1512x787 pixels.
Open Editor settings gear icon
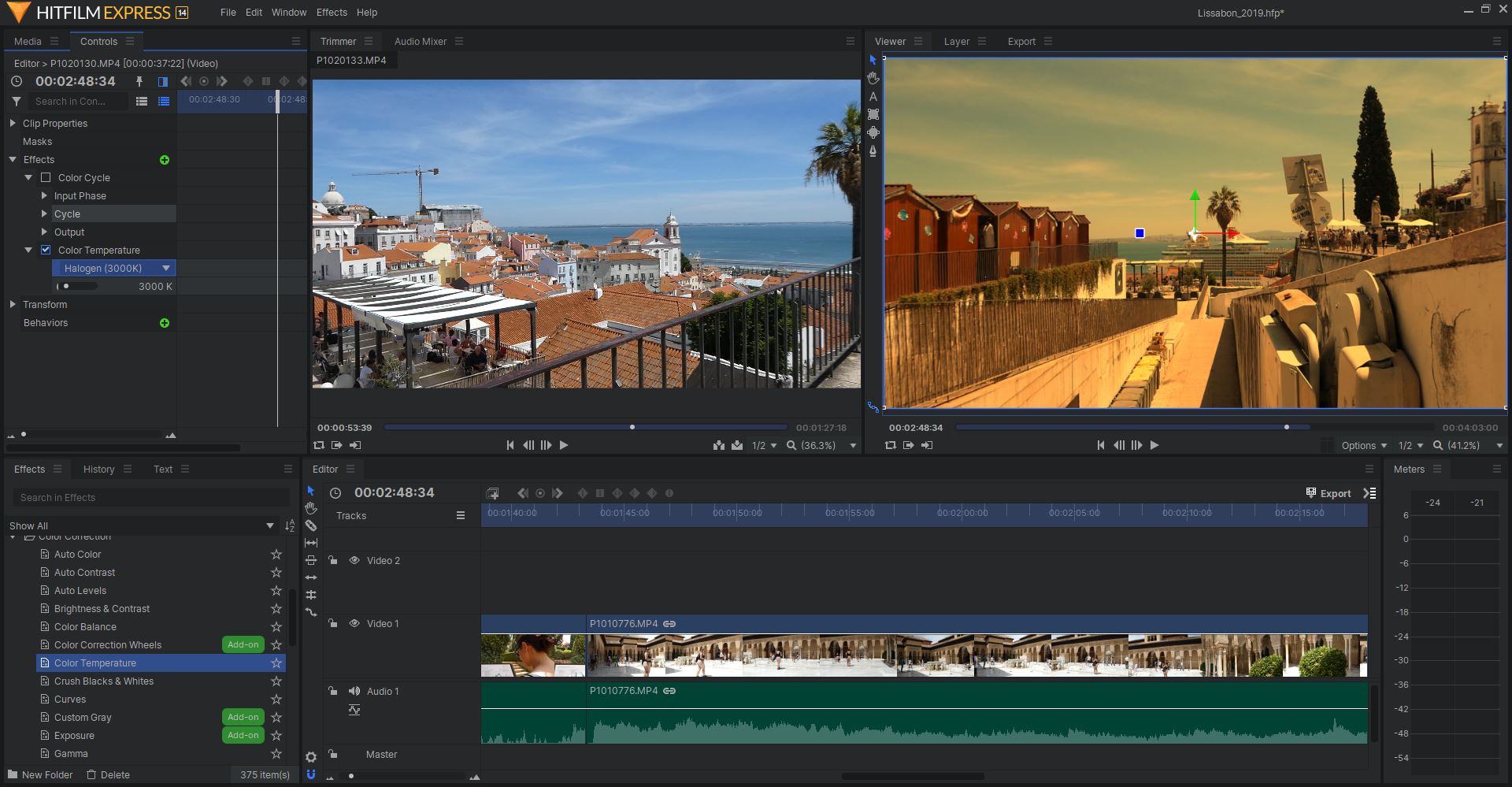click(x=311, y=757)
